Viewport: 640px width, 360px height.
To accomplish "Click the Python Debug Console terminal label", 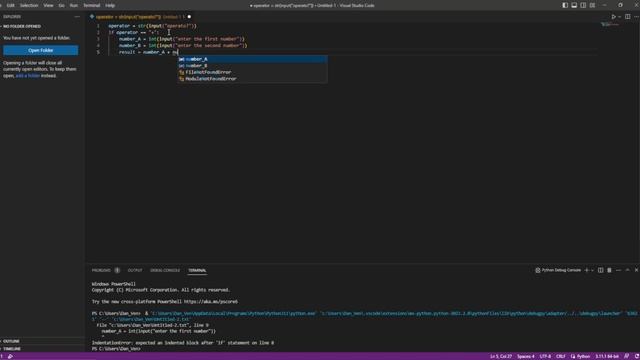I will click(x=558, y=270).
